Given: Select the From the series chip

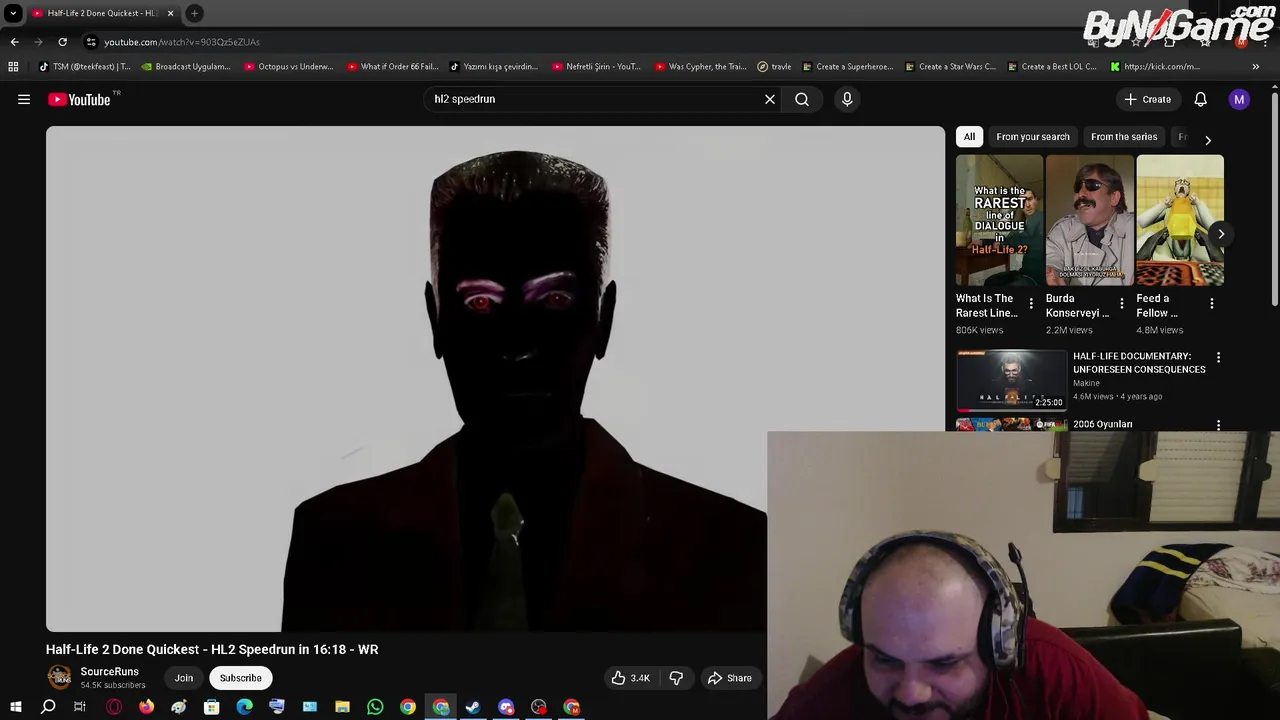Looking at the screenshot, I should [x=1124, y=137].
